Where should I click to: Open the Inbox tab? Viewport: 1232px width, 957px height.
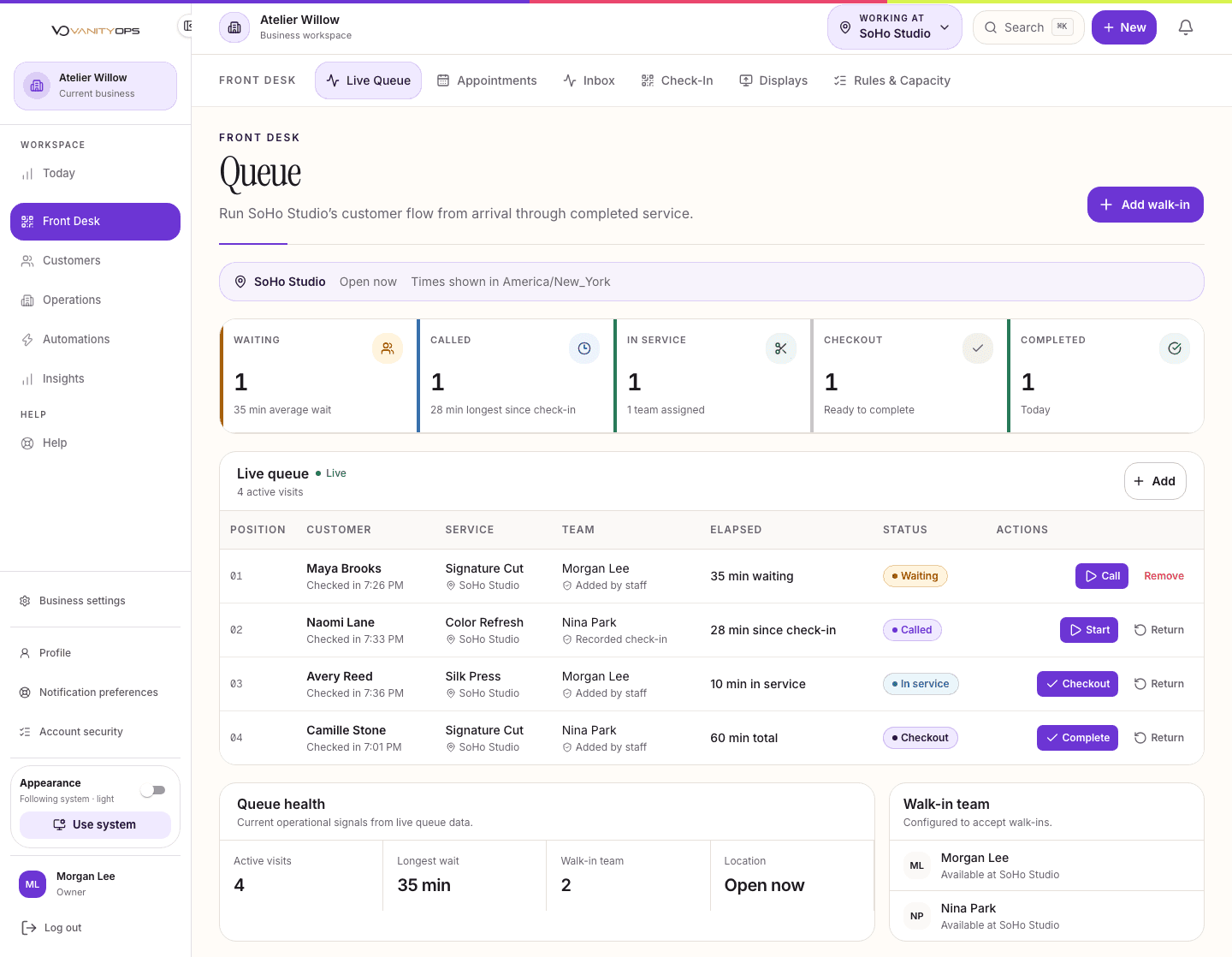(x=589, y=80)
